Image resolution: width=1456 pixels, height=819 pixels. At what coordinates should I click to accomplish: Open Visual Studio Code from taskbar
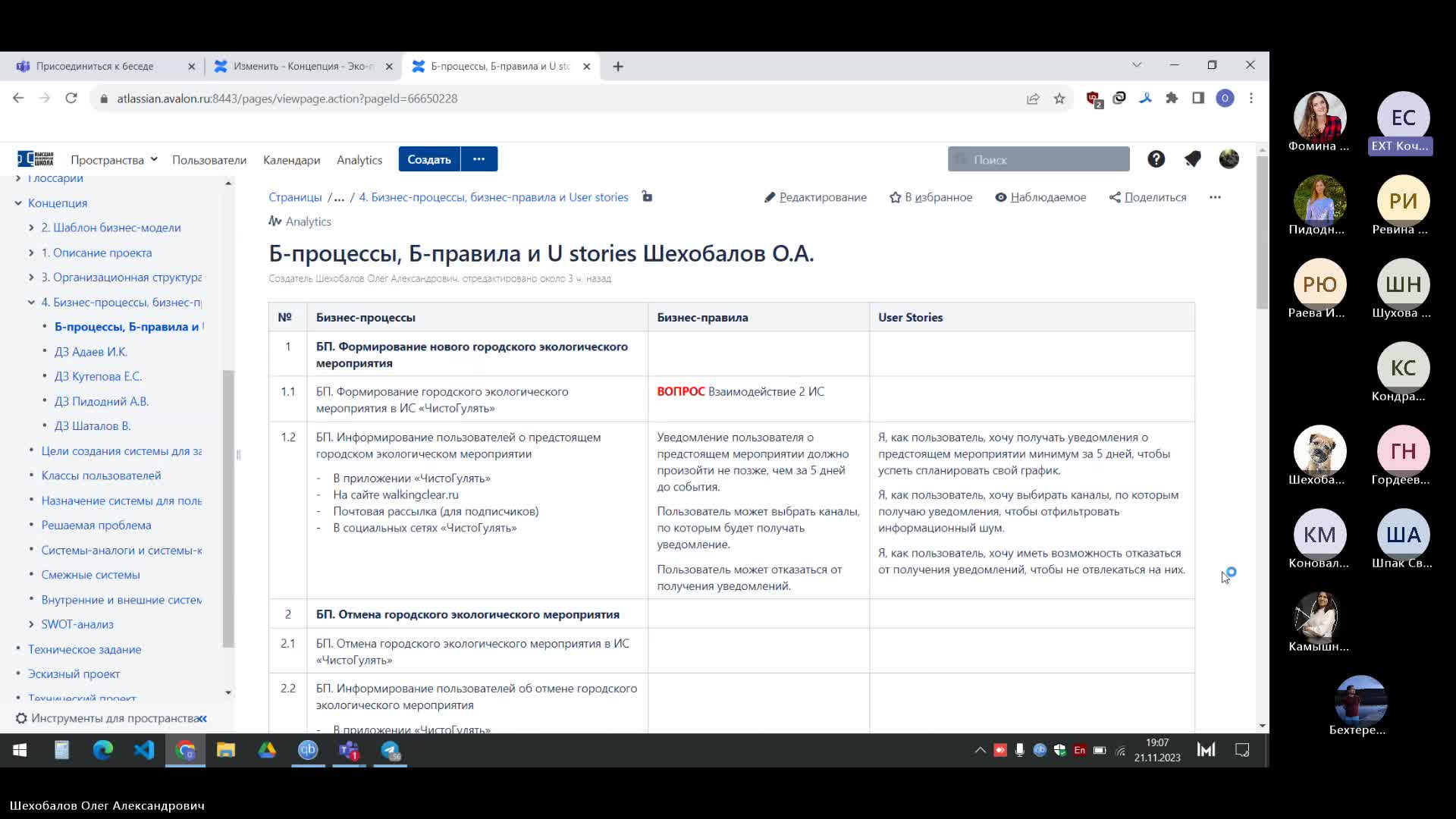point(144,750)
